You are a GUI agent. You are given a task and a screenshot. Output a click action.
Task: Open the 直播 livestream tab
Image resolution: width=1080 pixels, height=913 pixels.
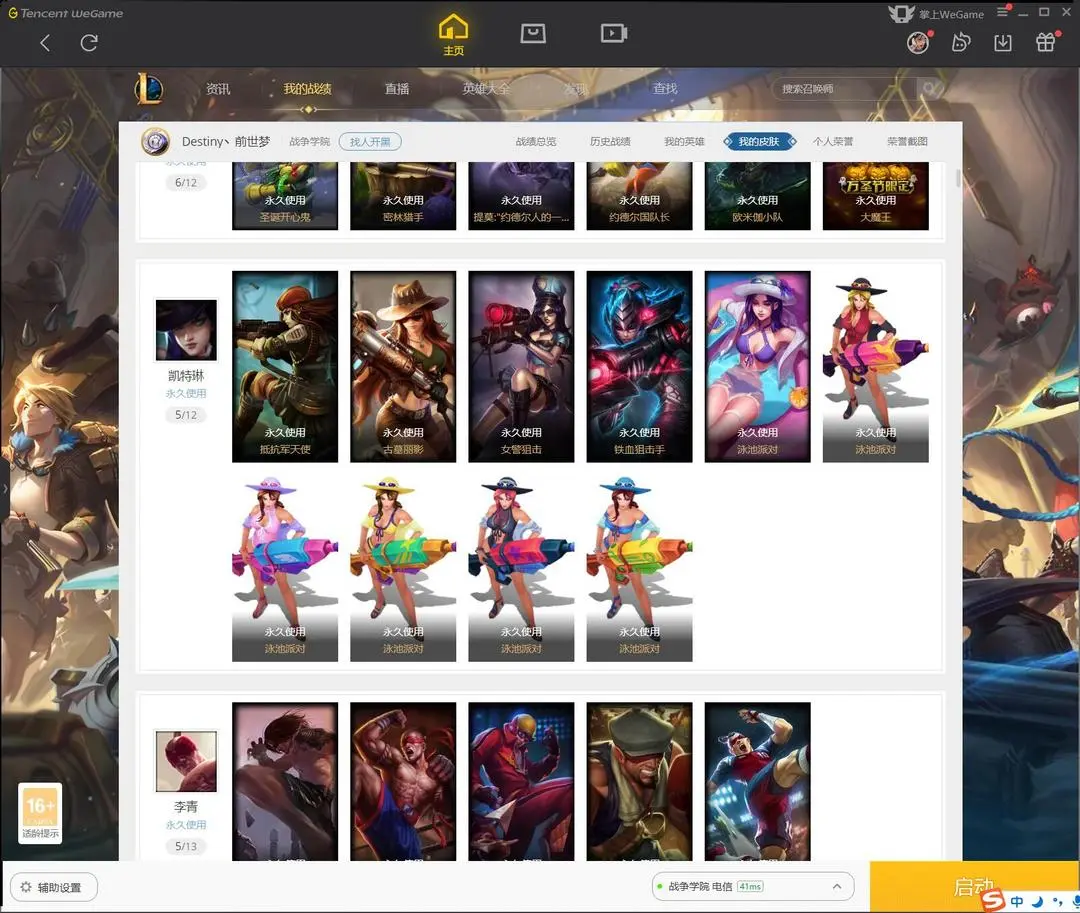[397, 89]
